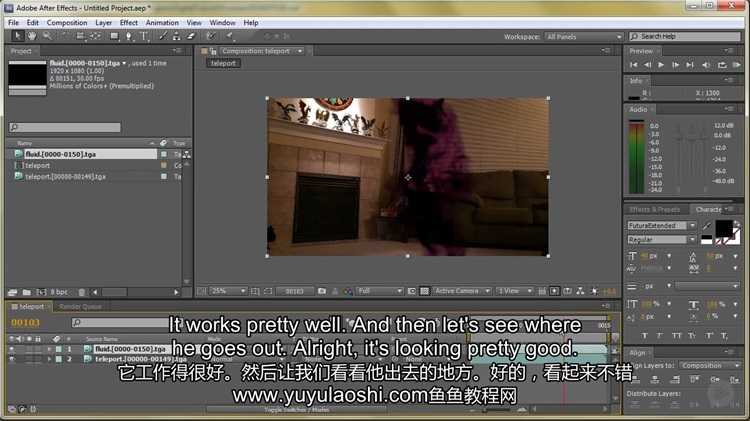
Task: Open composition flowchart icon in viewer
Action: tap(580, 291)
